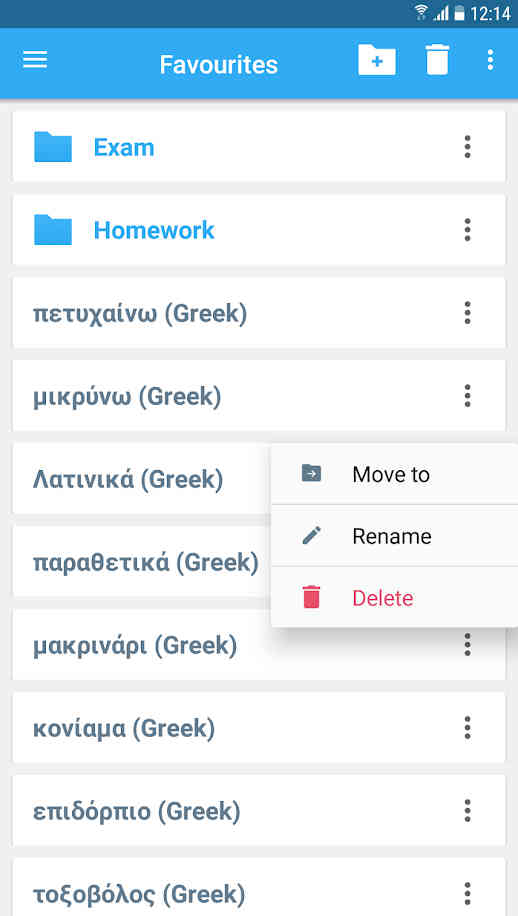Choose Delete in the context menu

coord(395,598)
